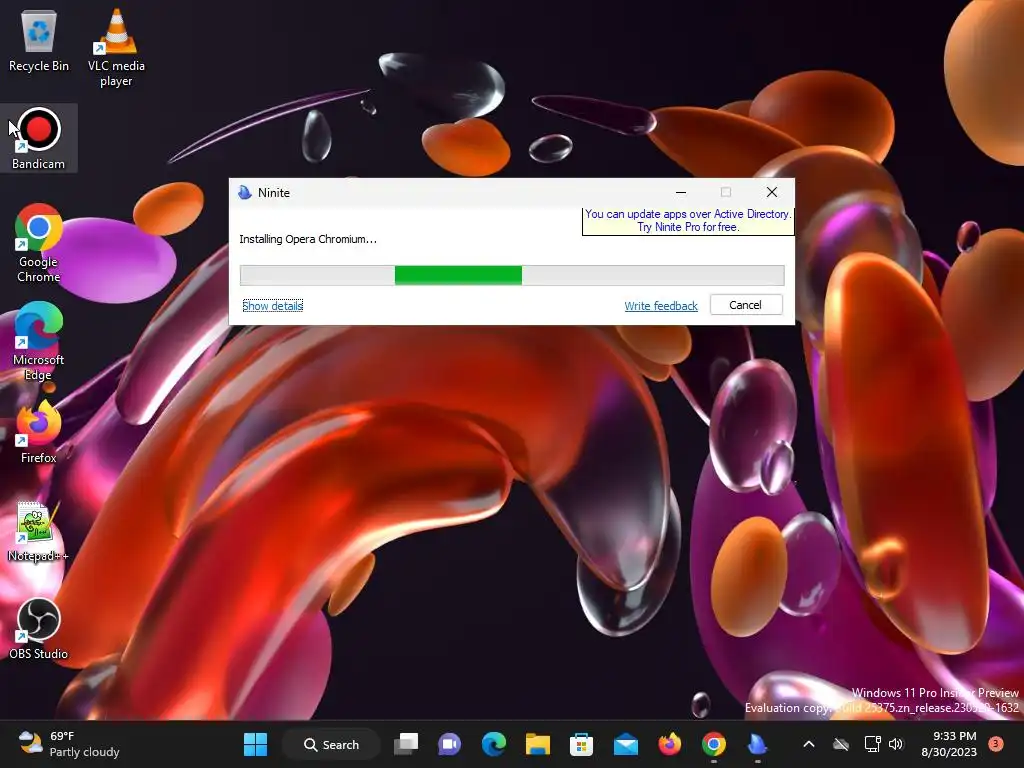This screenshot has height=768, width=1024.
Task: Close the Ninite window
Action: (x=772, y=192)
